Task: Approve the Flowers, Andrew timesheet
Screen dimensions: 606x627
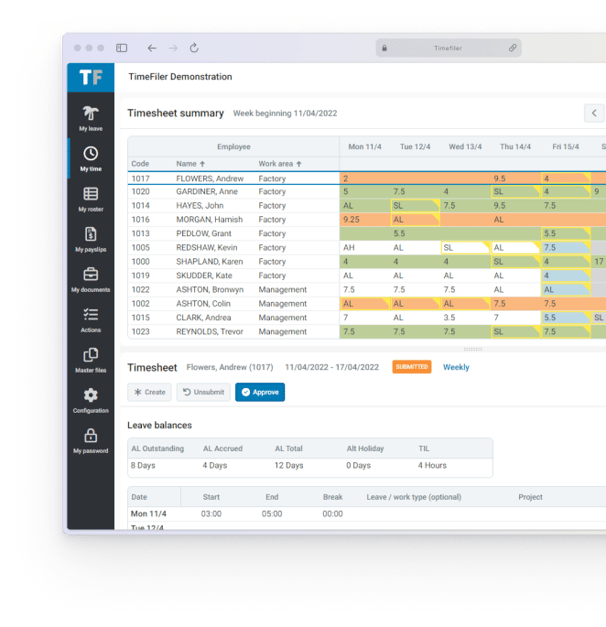Action: point(260,392)
